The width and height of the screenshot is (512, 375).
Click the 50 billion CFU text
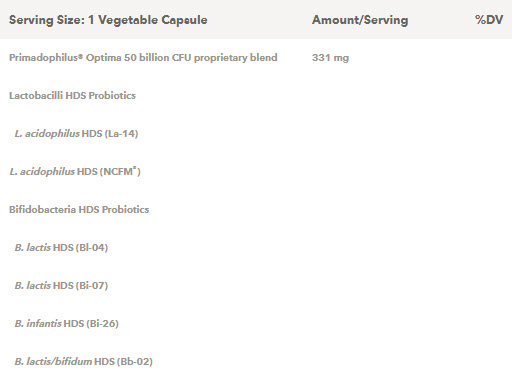(x=157, y=58)
